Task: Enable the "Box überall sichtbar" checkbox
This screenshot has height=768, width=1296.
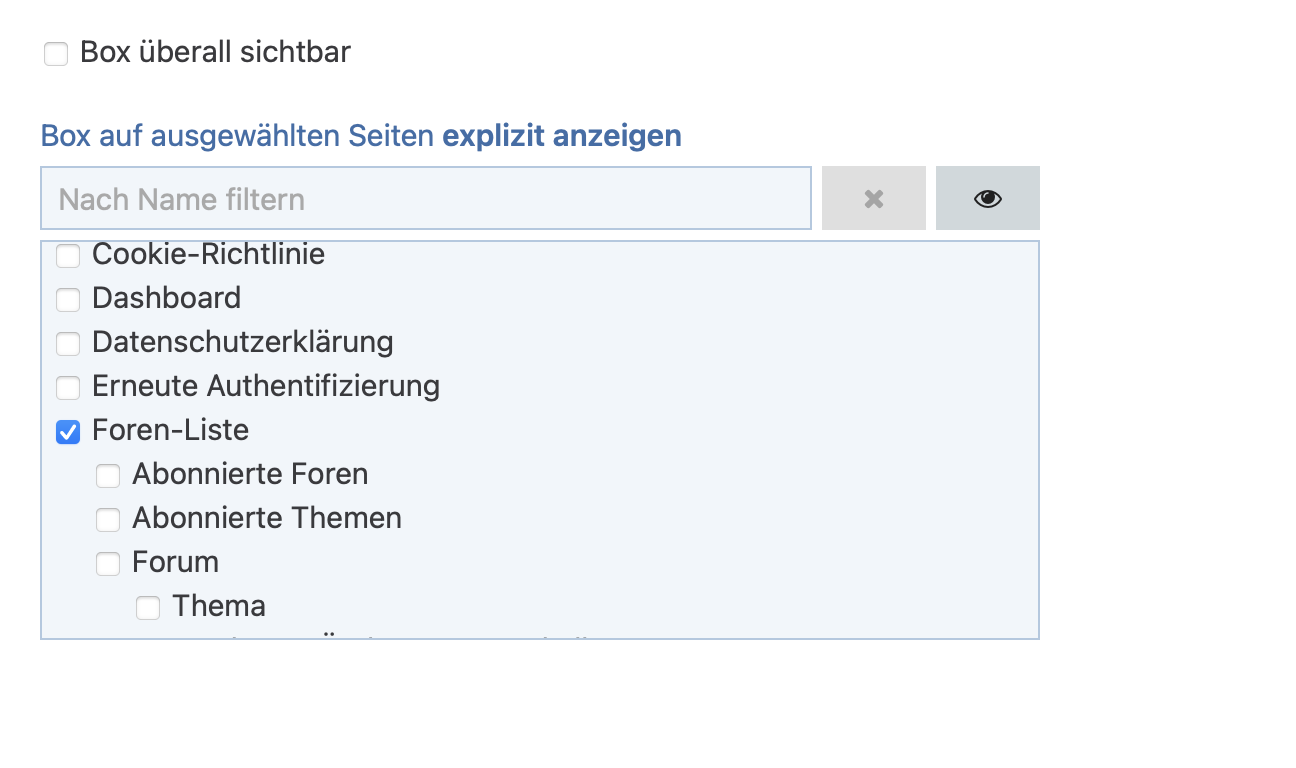Action: click(56, 54)
